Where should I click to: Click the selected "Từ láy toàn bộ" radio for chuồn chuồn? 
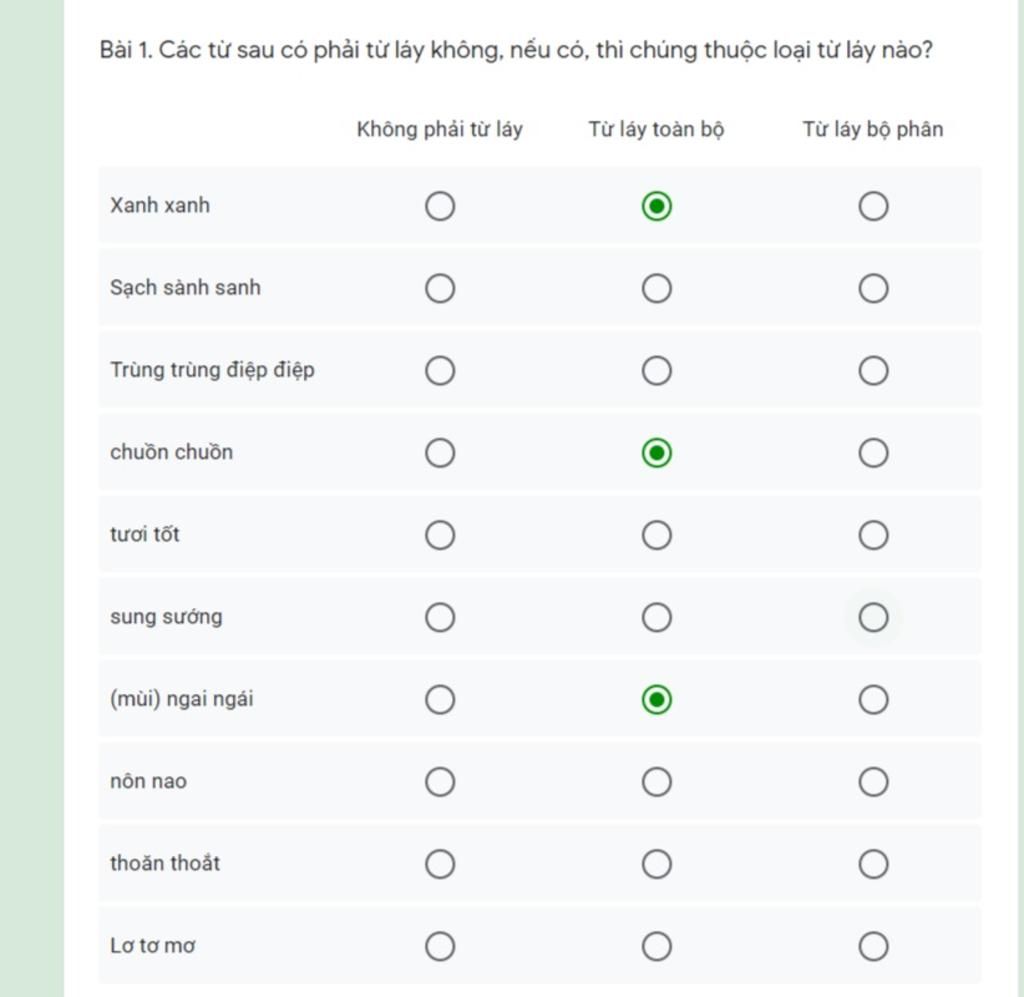(x=656, y=453)
